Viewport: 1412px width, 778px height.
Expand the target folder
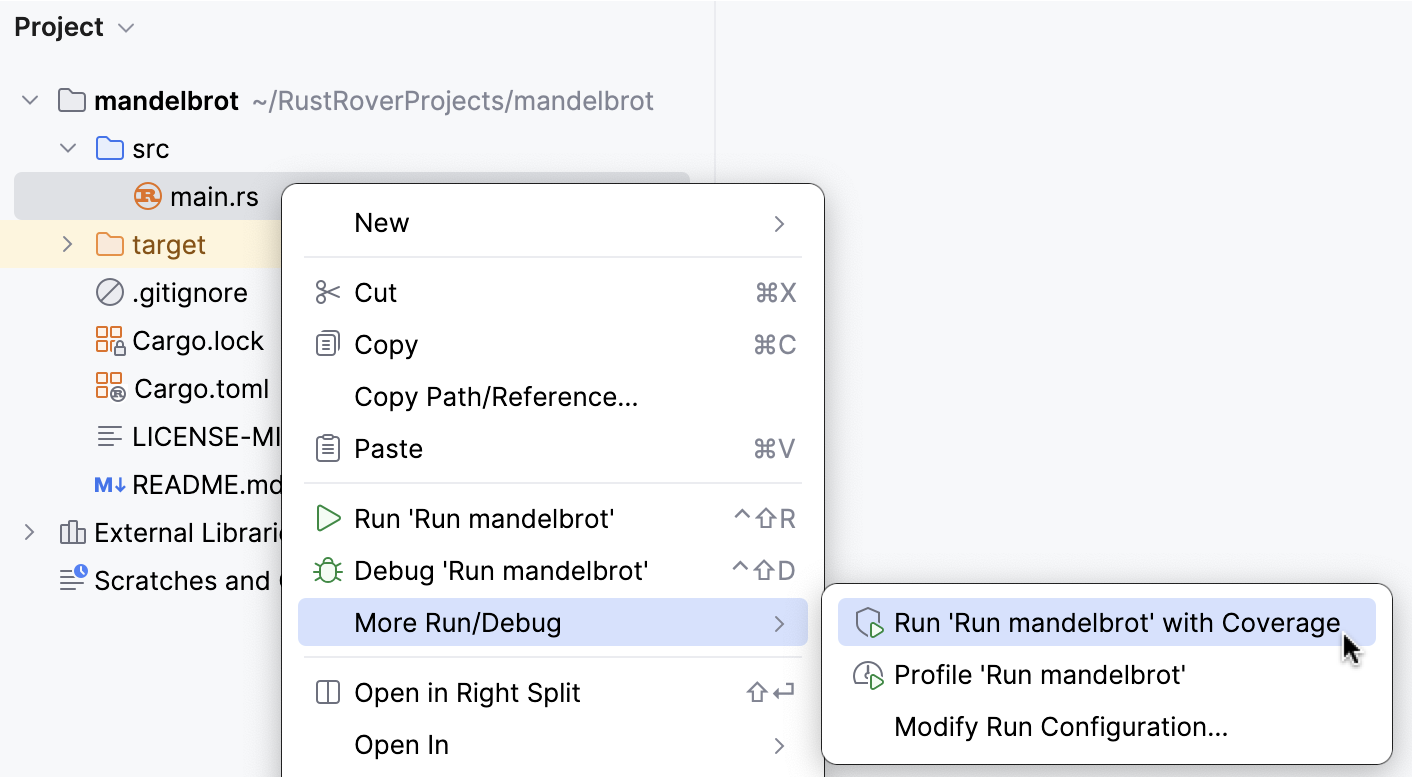(x=66, y=244)
